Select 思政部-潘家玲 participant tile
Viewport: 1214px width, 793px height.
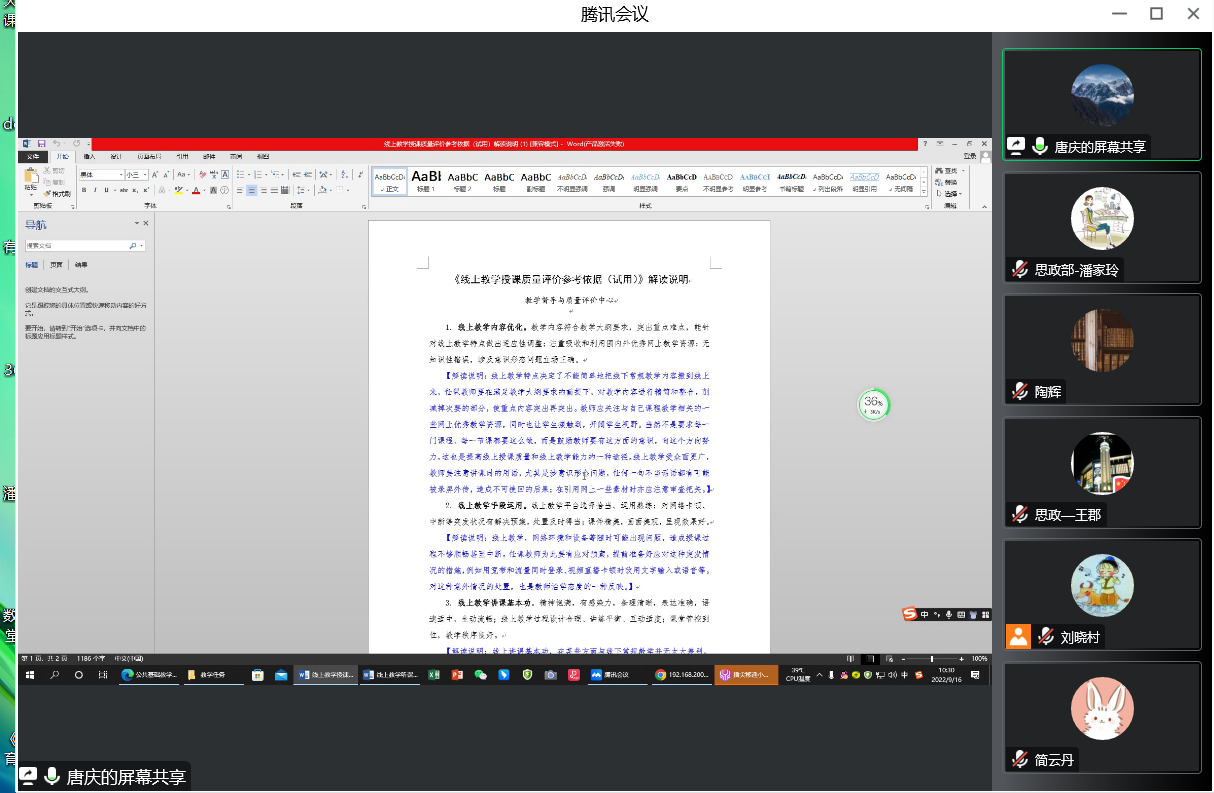pos(1101,228)
